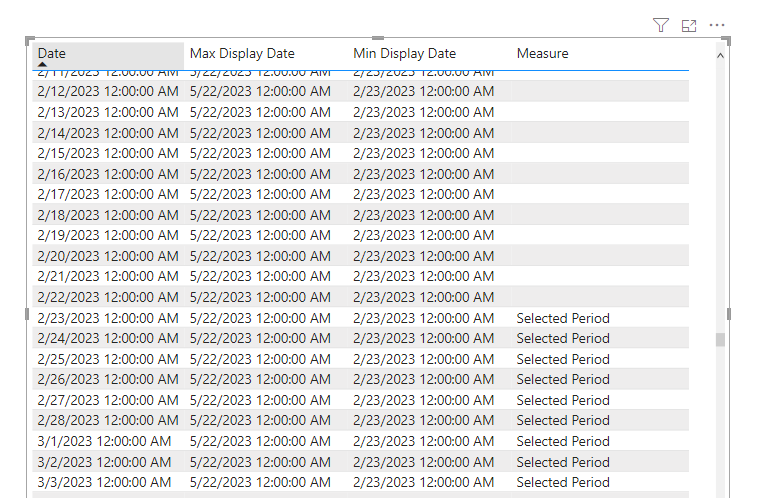
Task: Click Min Display Date in 3/3/2023 row
Action: pos(423,482)
